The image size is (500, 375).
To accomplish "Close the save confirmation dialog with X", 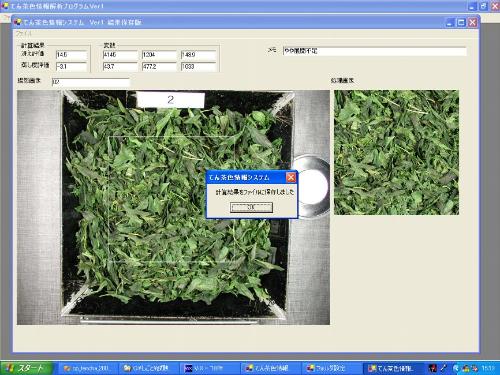I will pos(291,177).
